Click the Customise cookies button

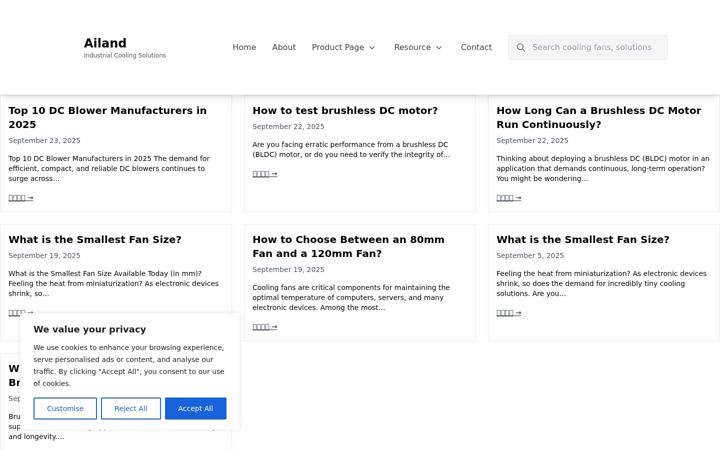(65, 408)
